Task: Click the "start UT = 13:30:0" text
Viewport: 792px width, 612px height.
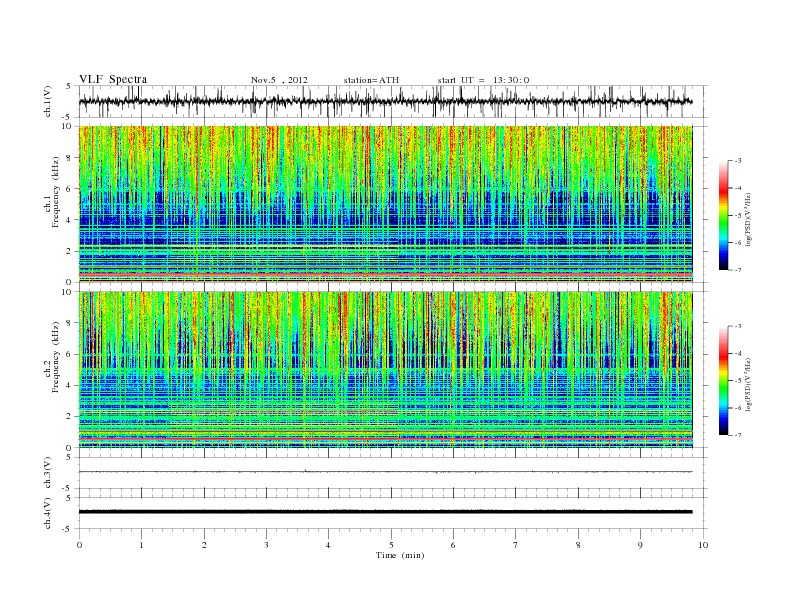Action: click(483, 80)
